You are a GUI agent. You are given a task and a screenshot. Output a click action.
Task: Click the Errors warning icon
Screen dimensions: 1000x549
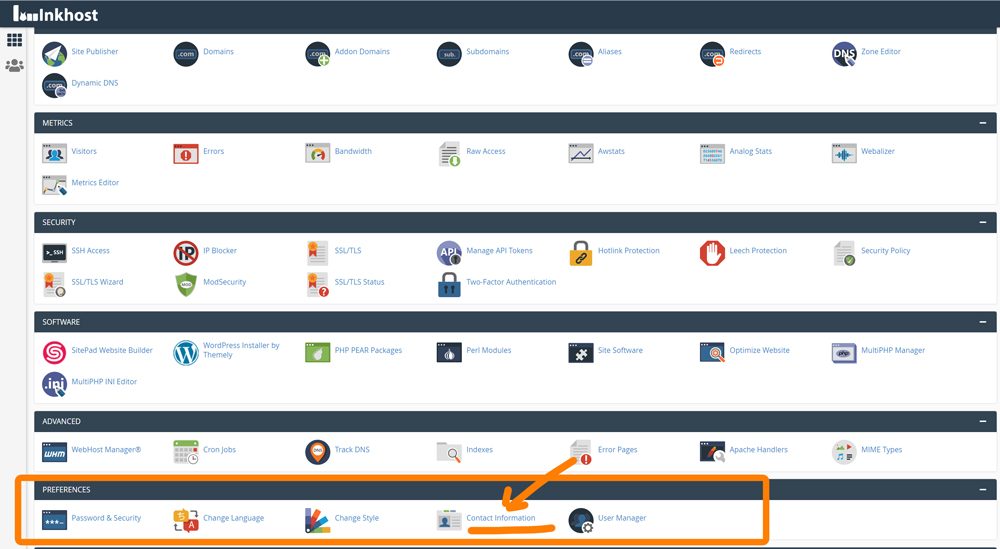click(x=186, y=154)
